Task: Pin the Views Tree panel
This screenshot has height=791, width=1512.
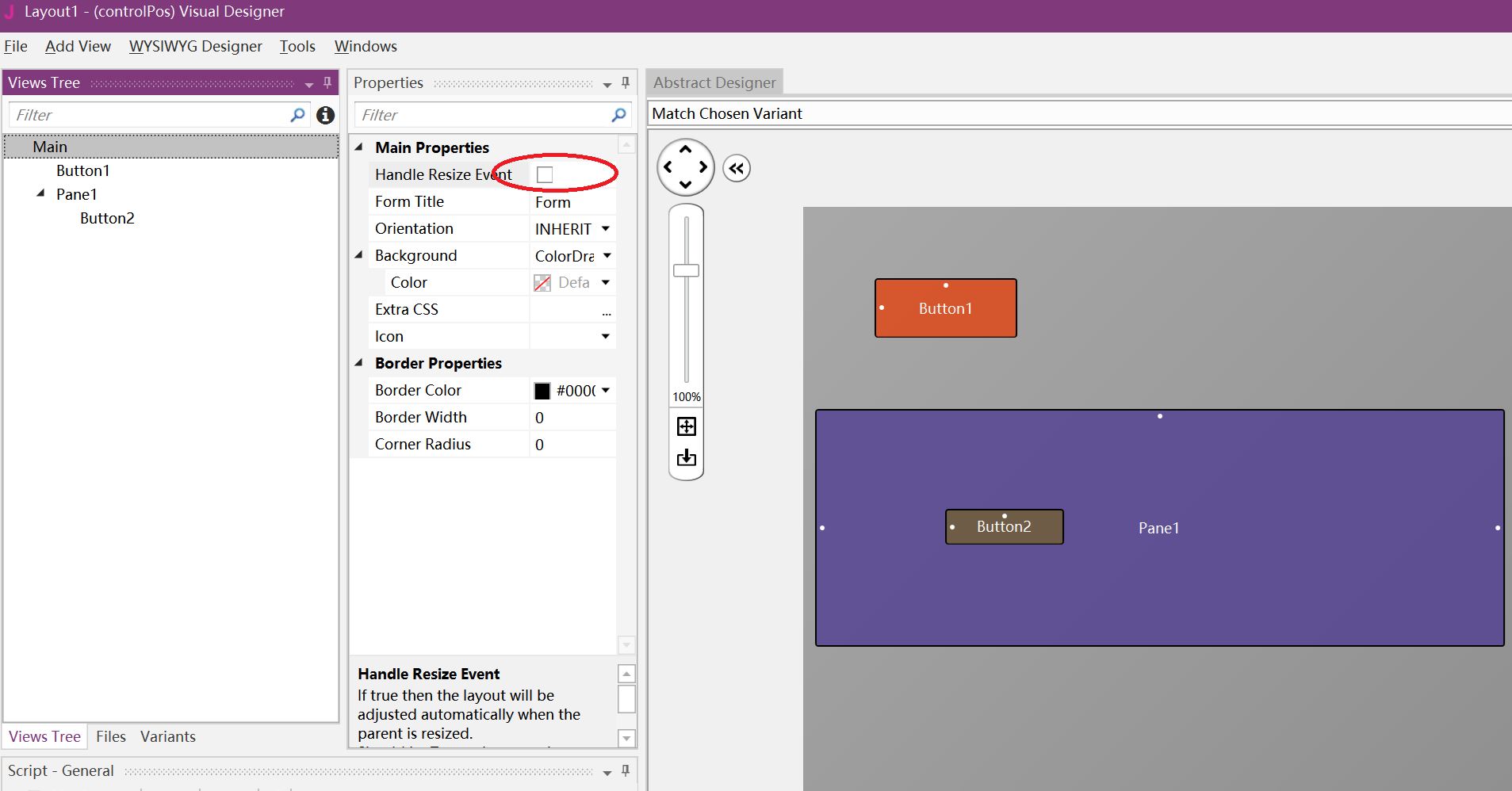Action: (x=327, y=82)
